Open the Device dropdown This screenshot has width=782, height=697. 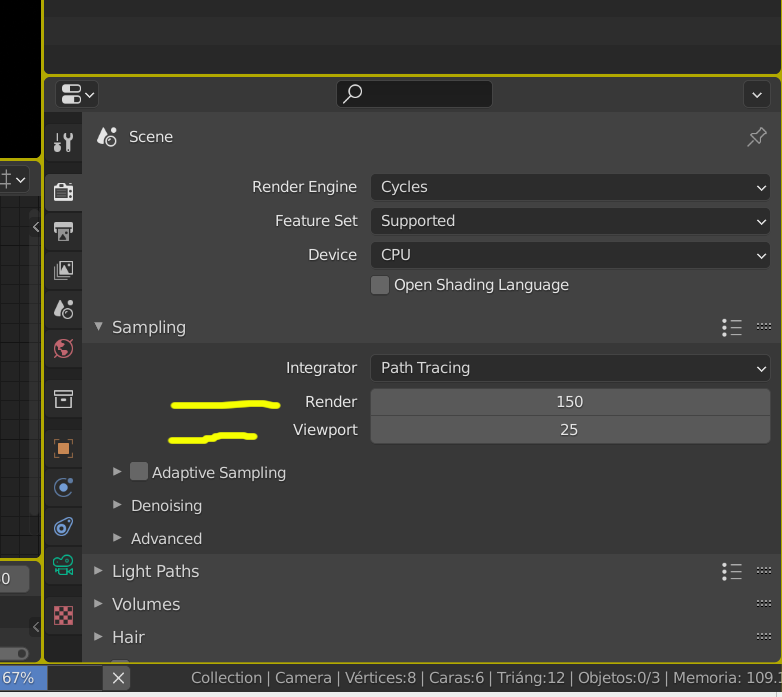pos(570,255)
